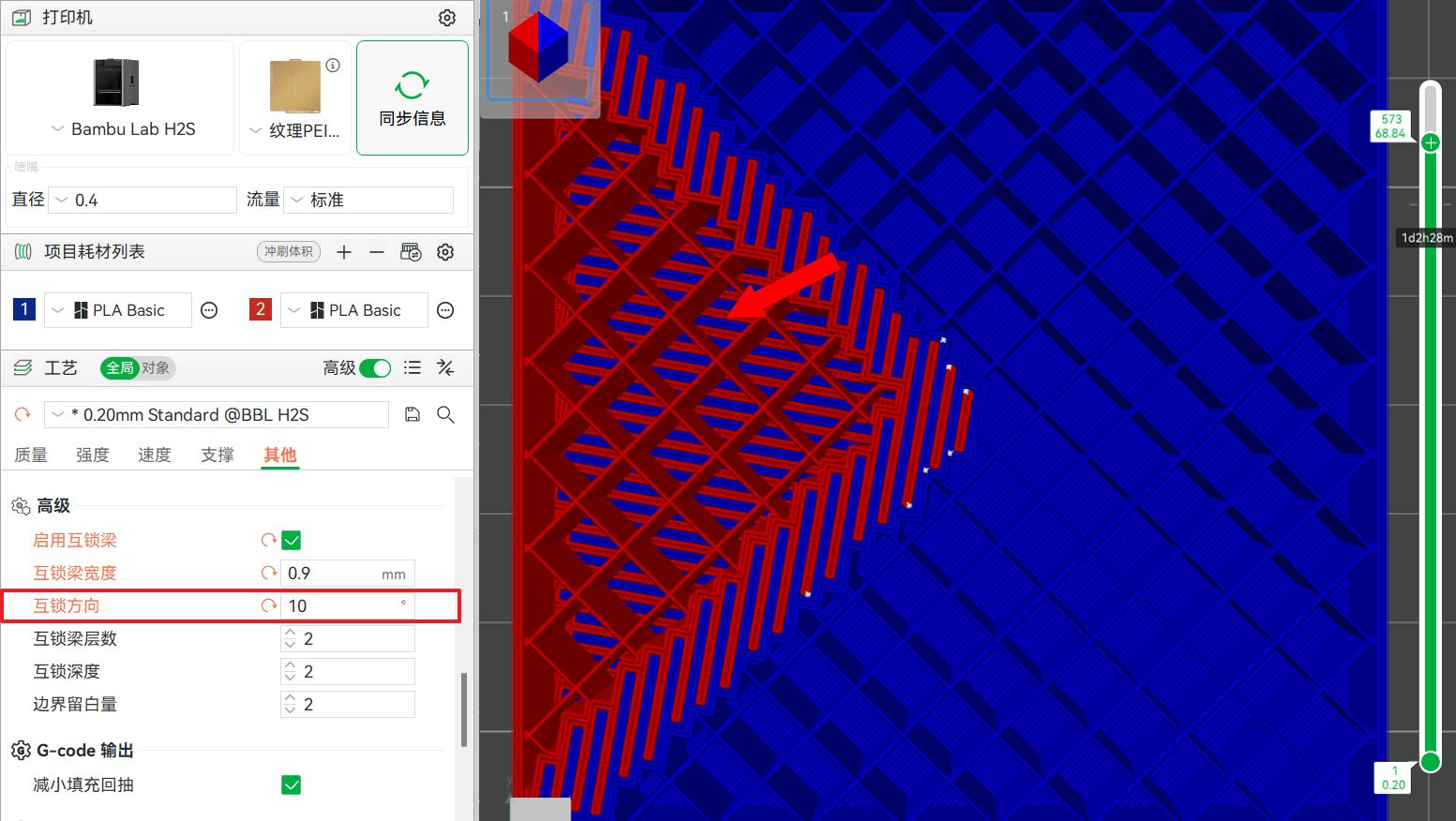Click the 项目耗材列表 filament list icon

(x=23, y=251)
